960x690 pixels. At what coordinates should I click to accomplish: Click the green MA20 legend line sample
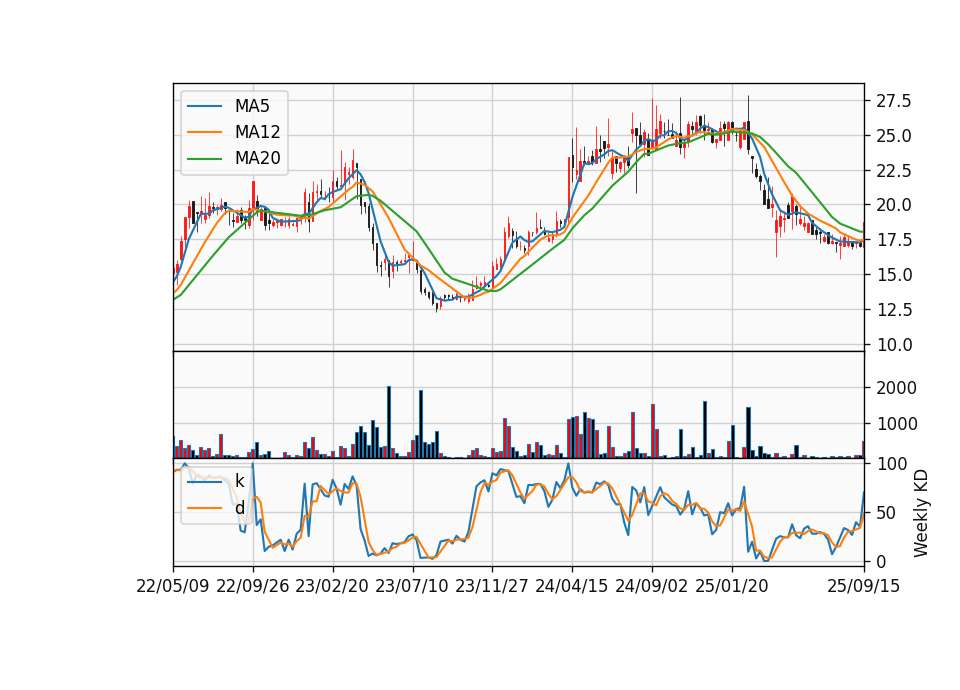point(204,159)
